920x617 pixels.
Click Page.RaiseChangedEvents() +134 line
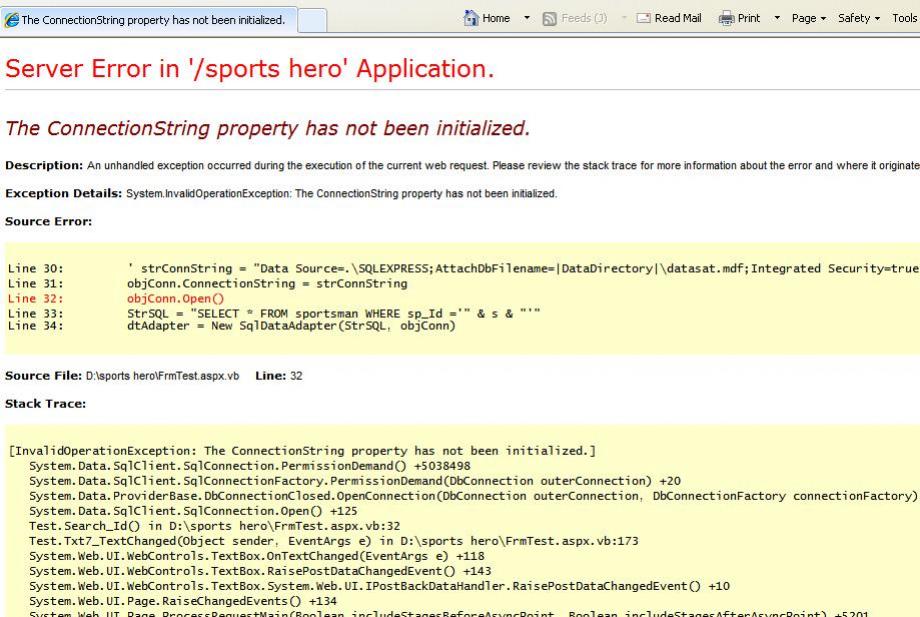[x=183, y=601]
